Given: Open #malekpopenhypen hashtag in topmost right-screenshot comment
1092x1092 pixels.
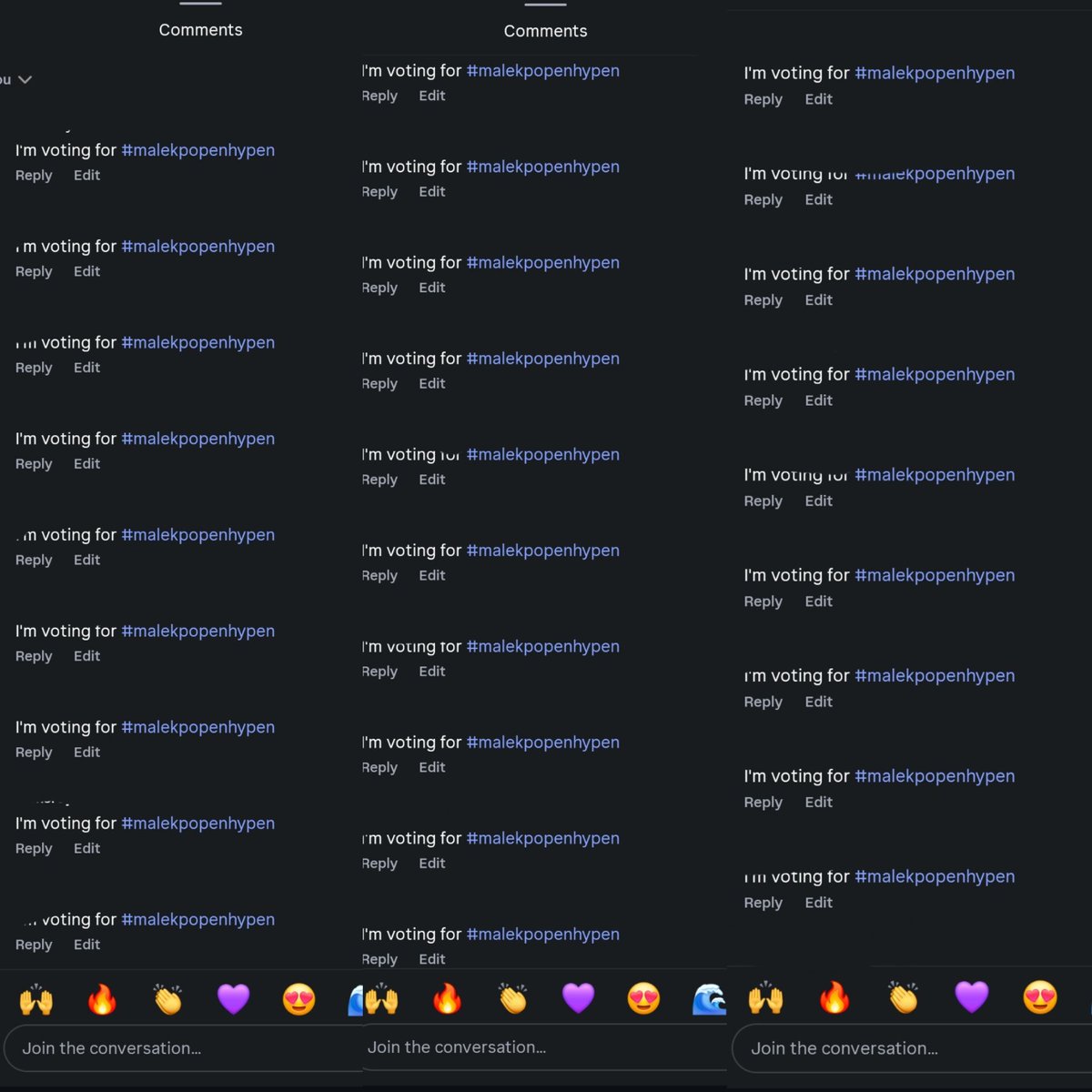Looking at the screenshot, I should point(935,73).
